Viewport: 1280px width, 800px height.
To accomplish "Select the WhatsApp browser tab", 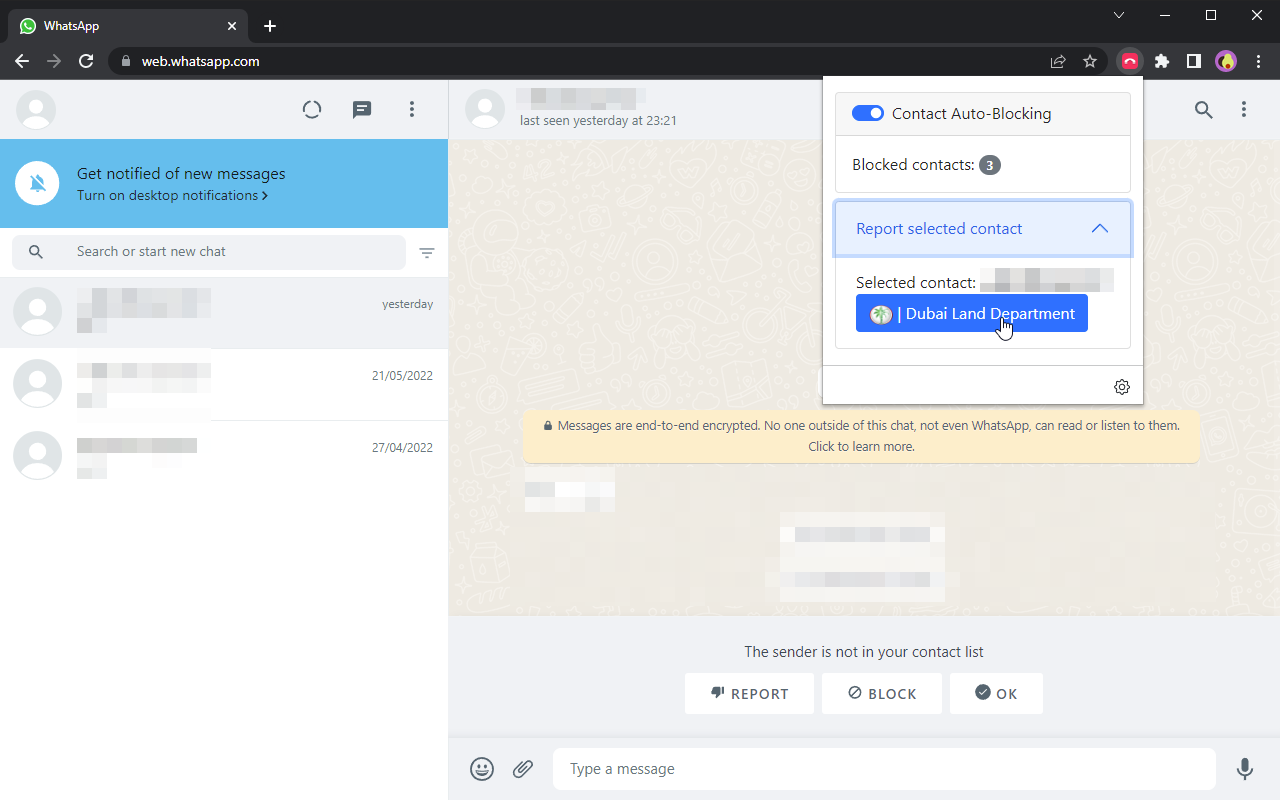I will pos(126,26).
